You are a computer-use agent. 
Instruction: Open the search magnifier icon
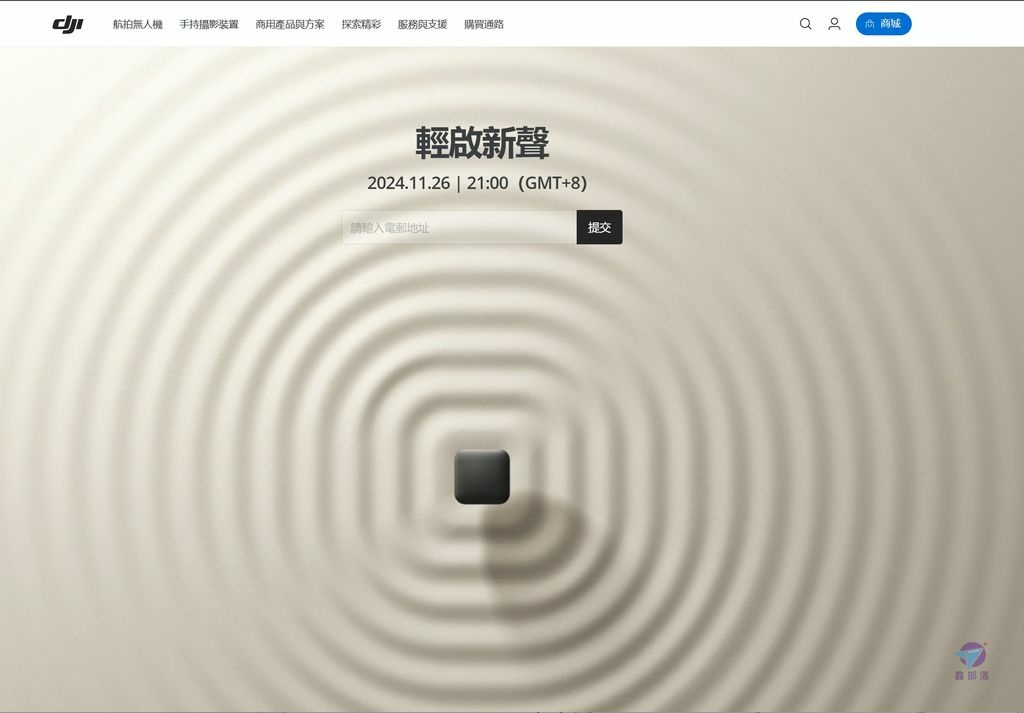pos(805,24)
